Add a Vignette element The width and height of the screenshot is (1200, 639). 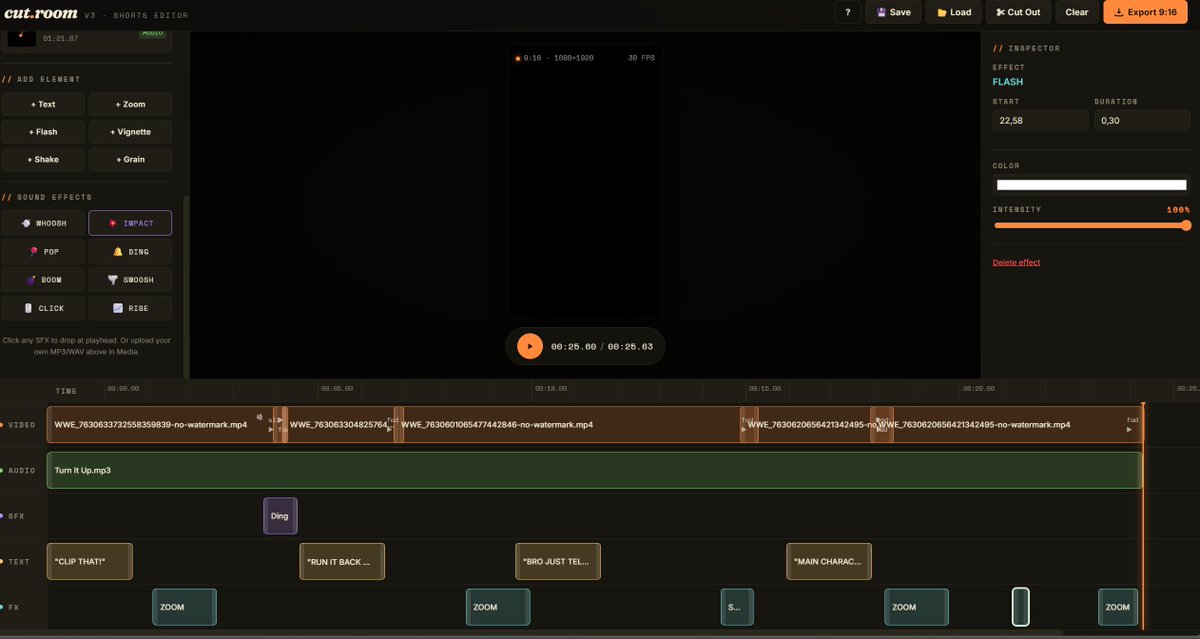(130, 131)
